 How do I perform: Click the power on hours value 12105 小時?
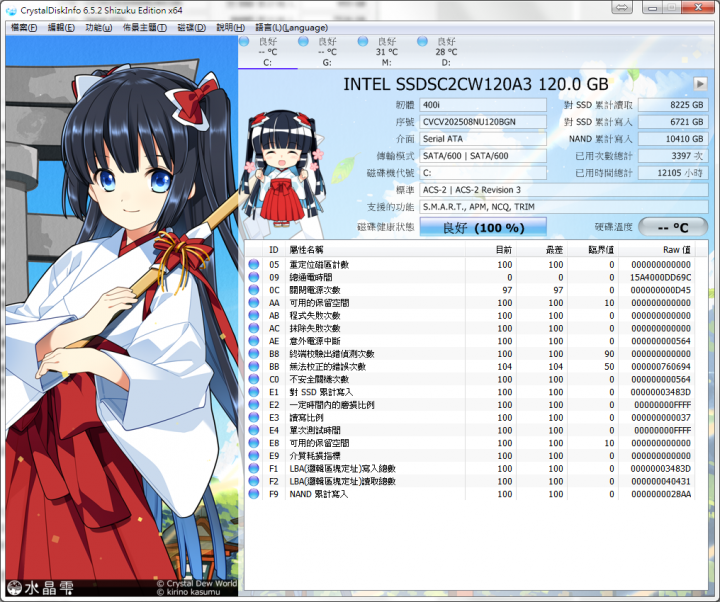[673, 173]
